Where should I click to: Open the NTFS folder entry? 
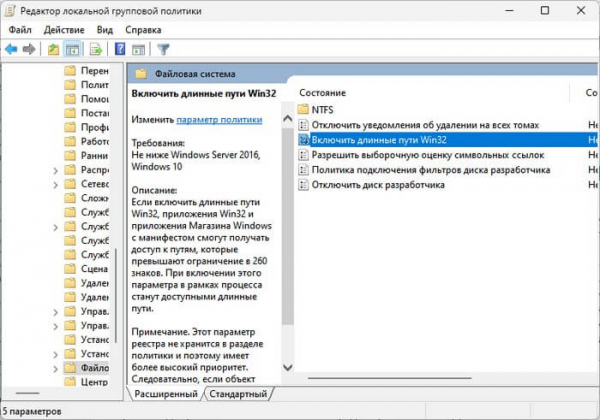point(322,109)
